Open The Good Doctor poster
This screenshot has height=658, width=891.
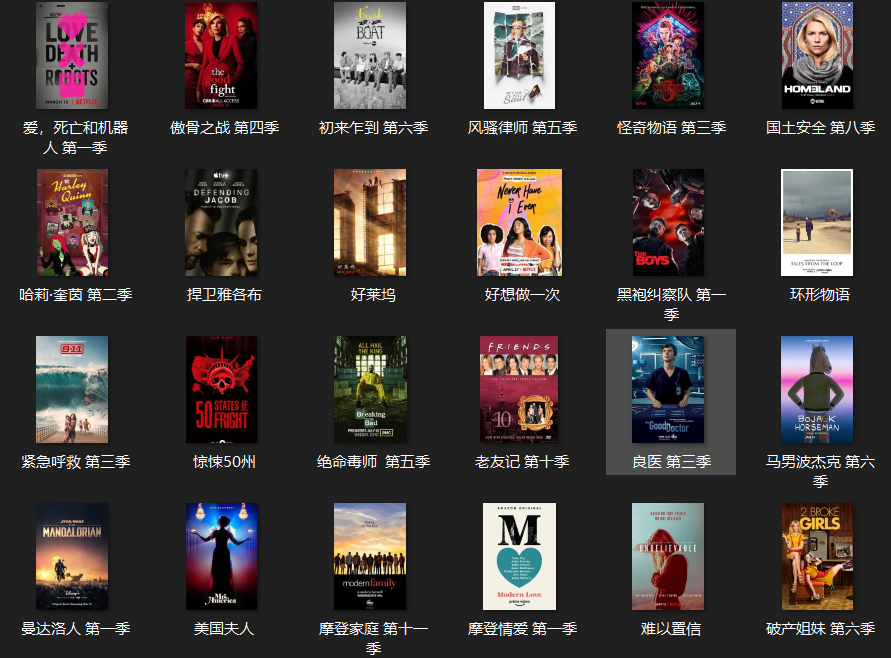[668, 389]
